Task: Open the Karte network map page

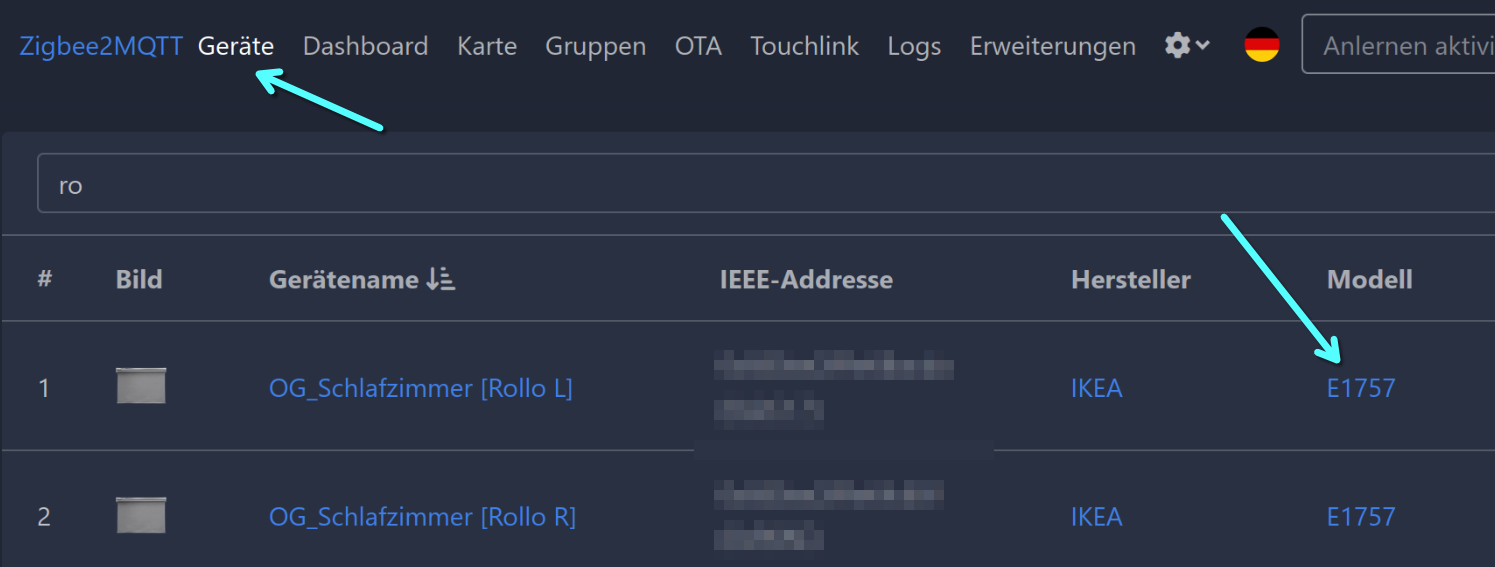Action: click(x=487, y=46)
